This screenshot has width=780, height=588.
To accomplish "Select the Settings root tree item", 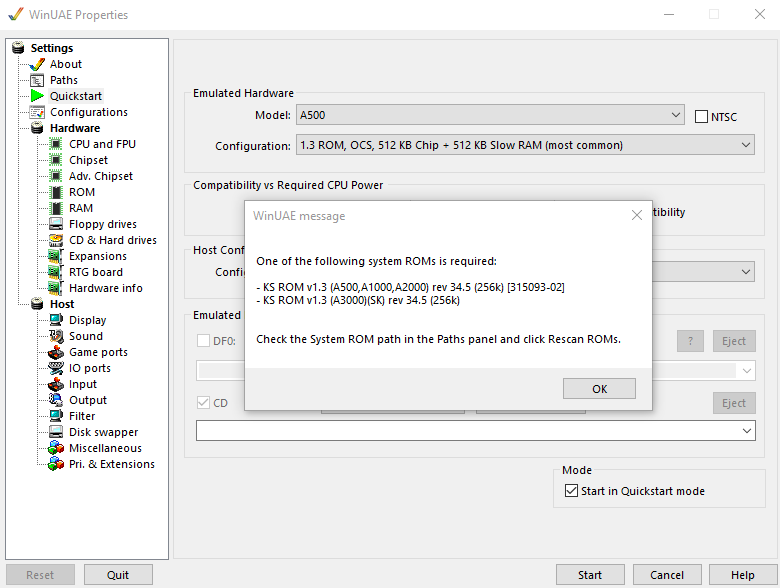I will [x=52, y=48].
